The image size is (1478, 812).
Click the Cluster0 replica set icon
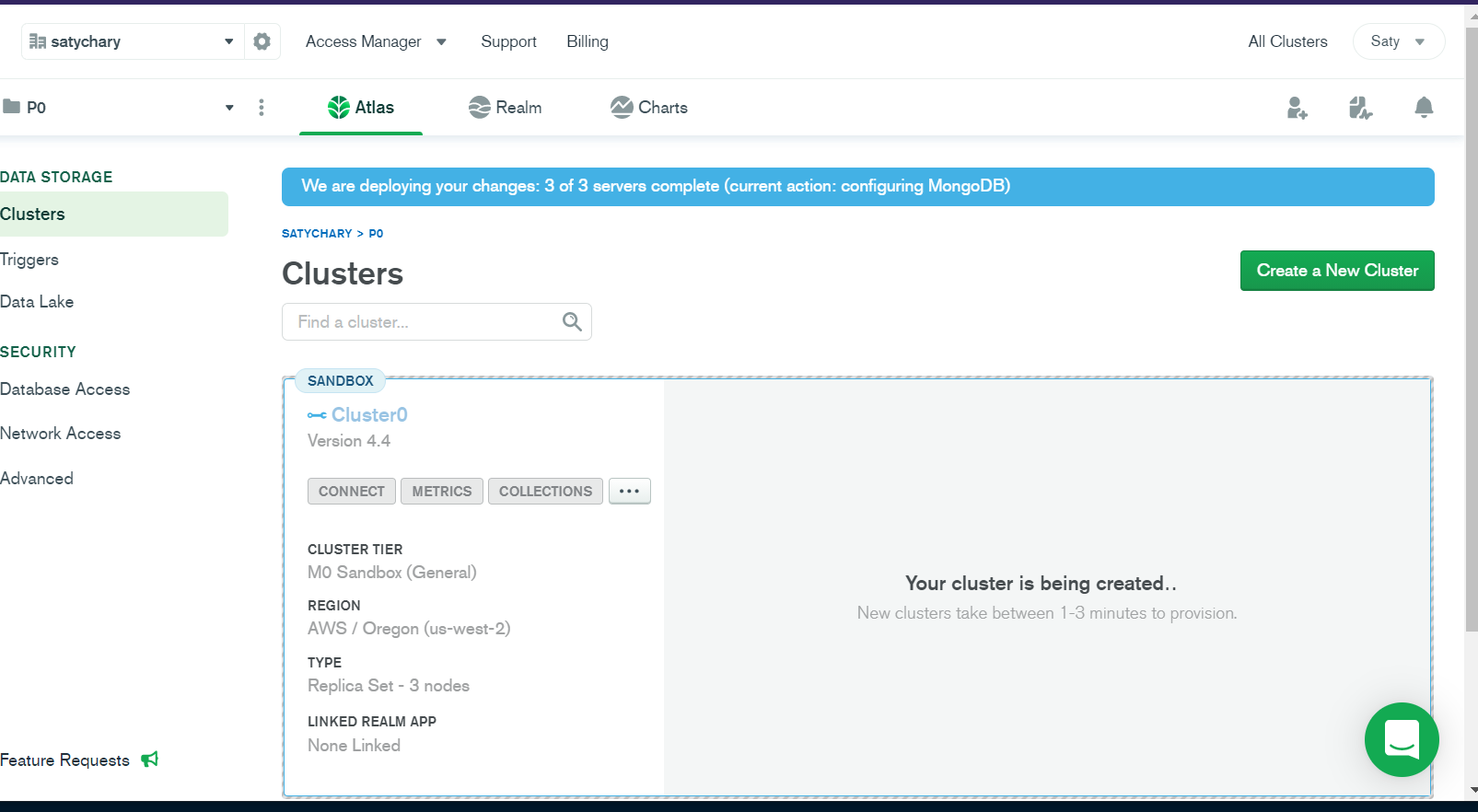click(317, 415)
